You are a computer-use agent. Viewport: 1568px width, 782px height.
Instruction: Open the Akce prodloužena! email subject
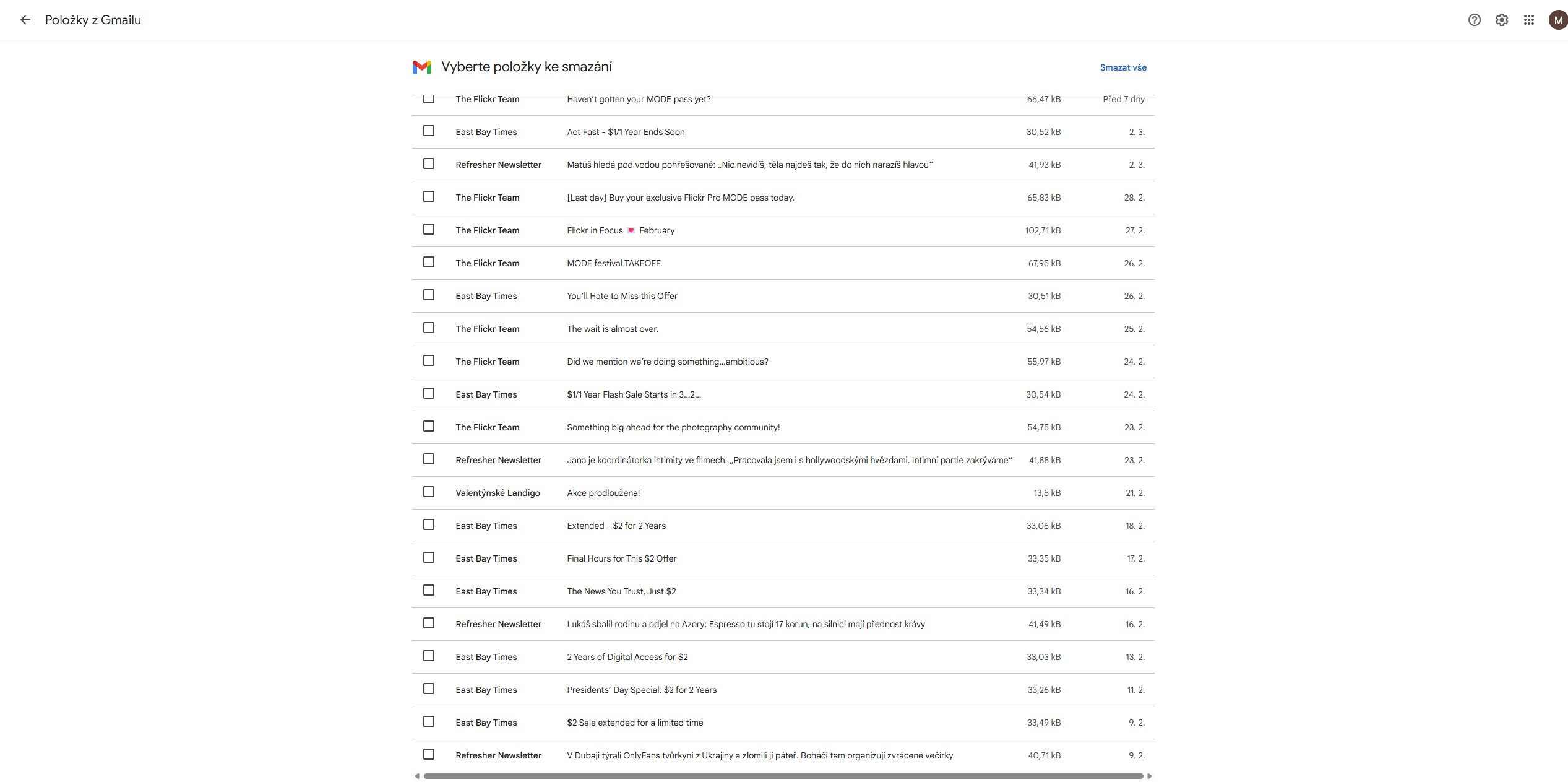click(x=603, y=493)
